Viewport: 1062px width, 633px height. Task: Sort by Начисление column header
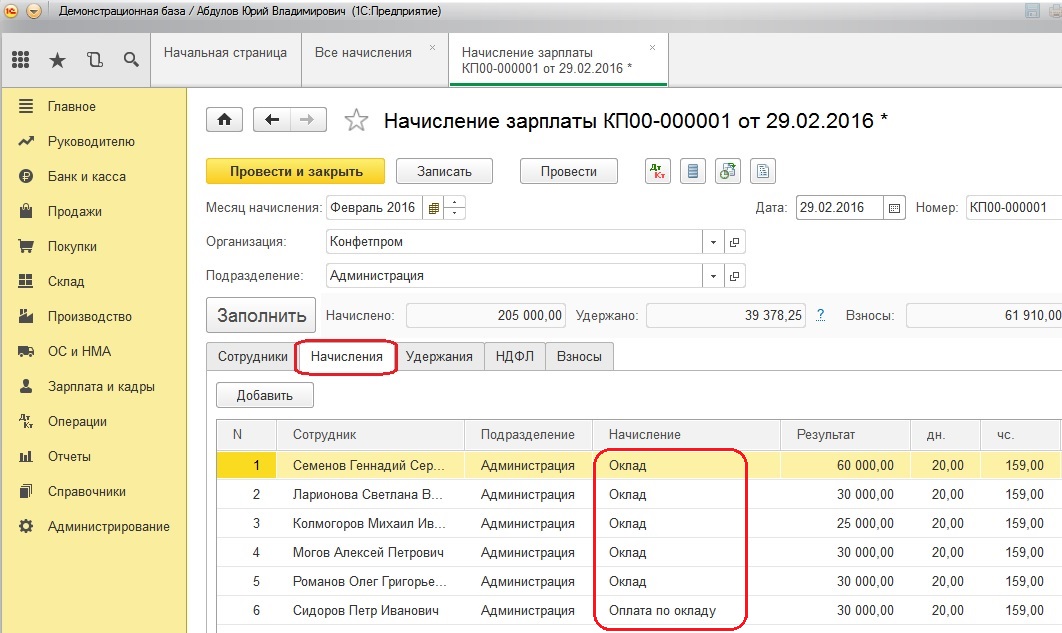pyautogui.click(x=686, y=435)
